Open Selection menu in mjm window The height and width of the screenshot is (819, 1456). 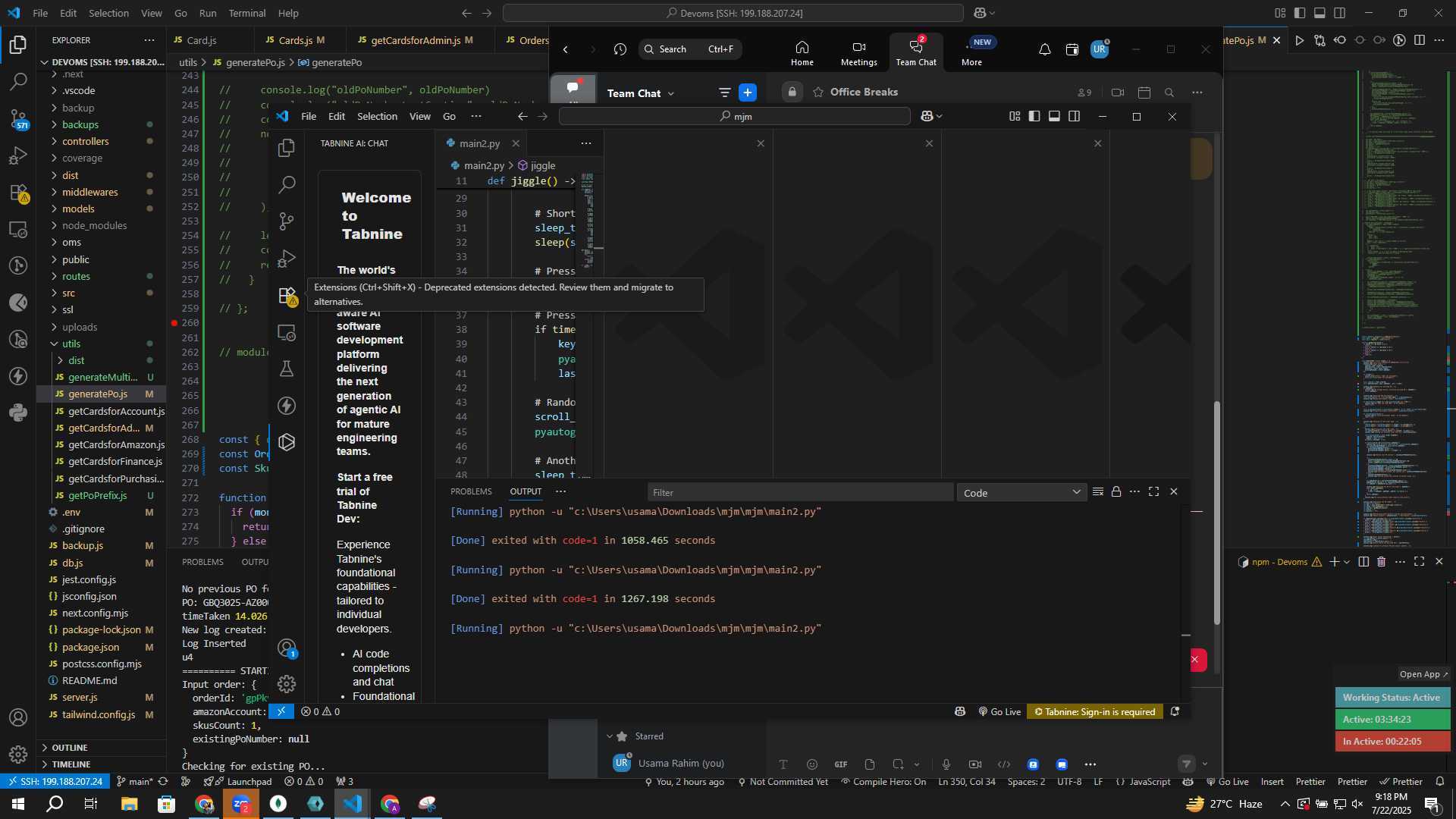(x=377, y=116)
